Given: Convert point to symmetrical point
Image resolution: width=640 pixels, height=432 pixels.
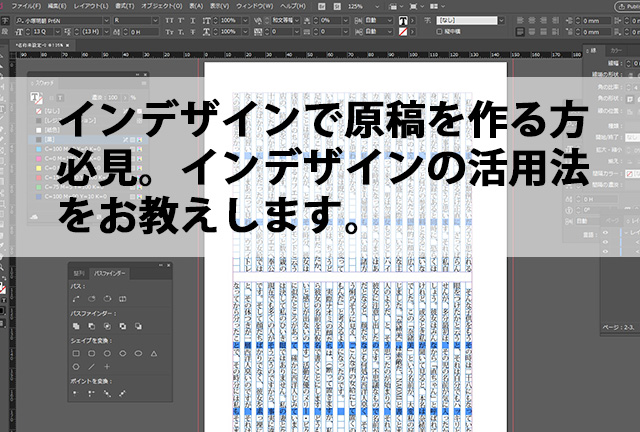Looking at the screenshot, I should [122, 394].
